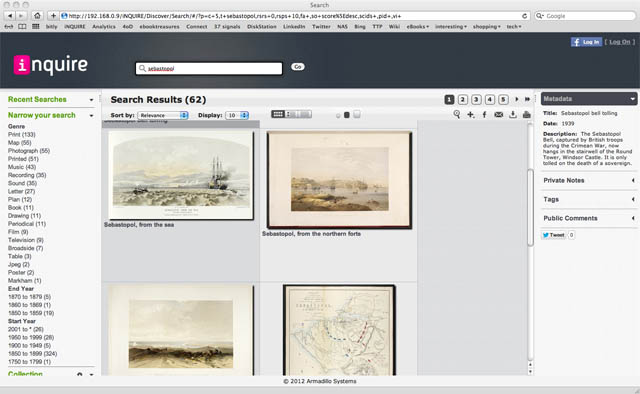Click the results vertical scrollbar
The width and height of the screenshot is (640, 394).
click(530, 207)
